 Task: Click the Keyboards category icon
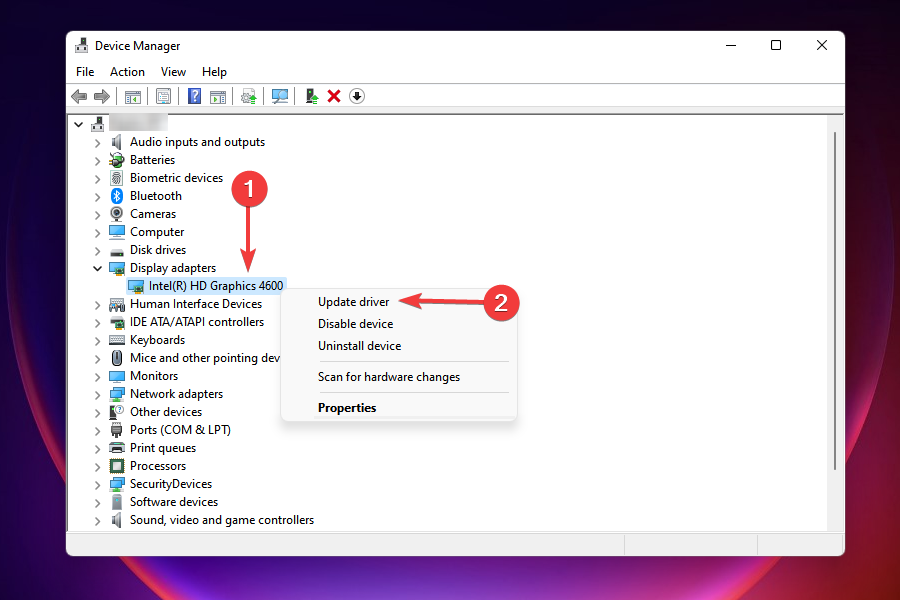point(117,340)
